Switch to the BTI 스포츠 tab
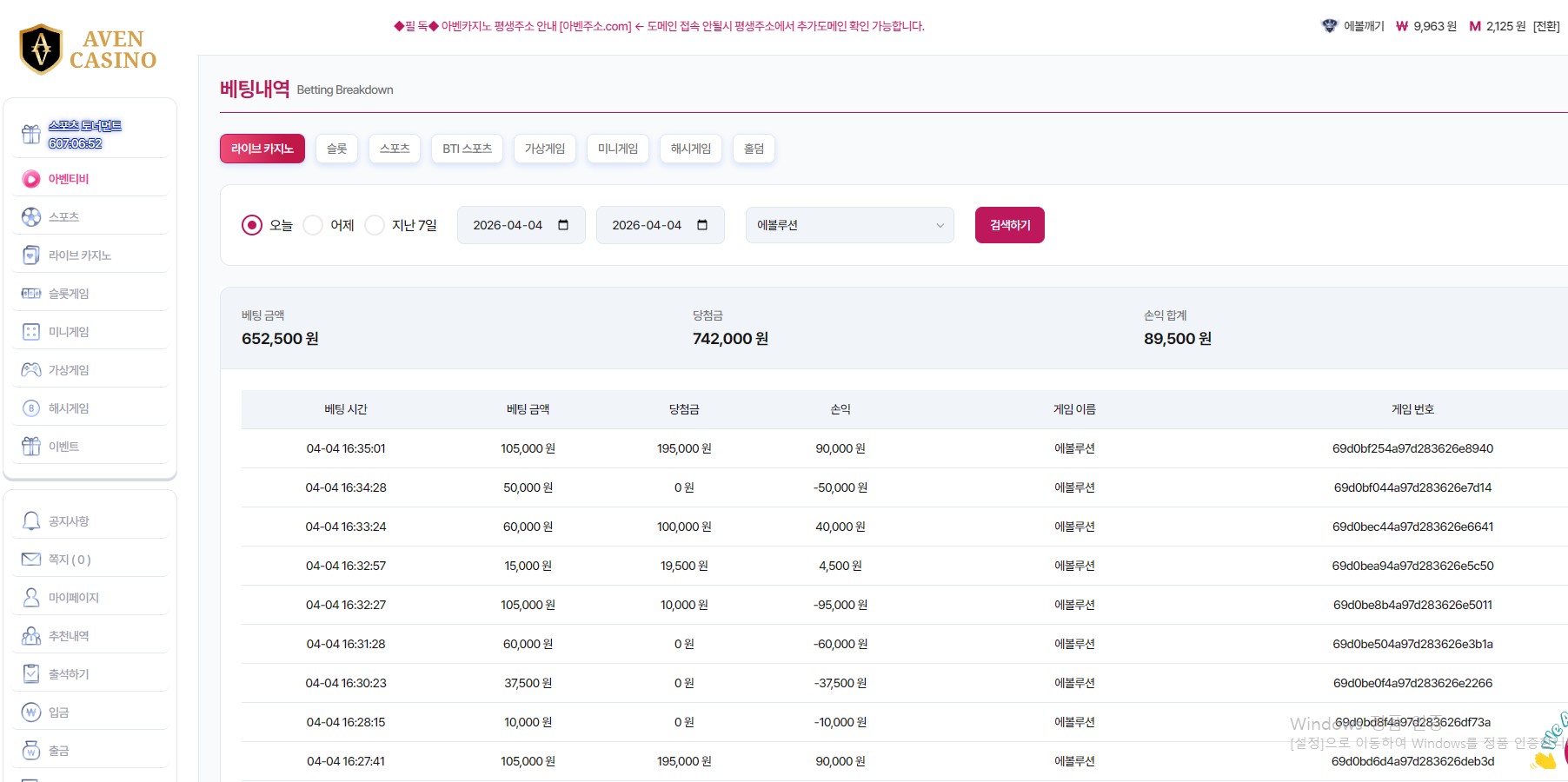The image size is (1568, 782). coord(467,149)
